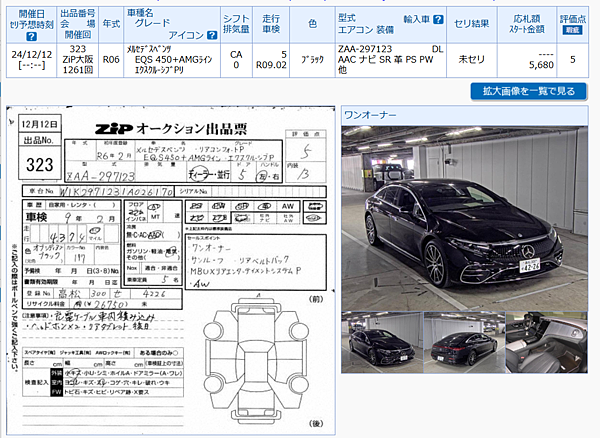The image size is (600, 438).
Task: Click 応札額 スタート金額 column header
Action: 527,24
